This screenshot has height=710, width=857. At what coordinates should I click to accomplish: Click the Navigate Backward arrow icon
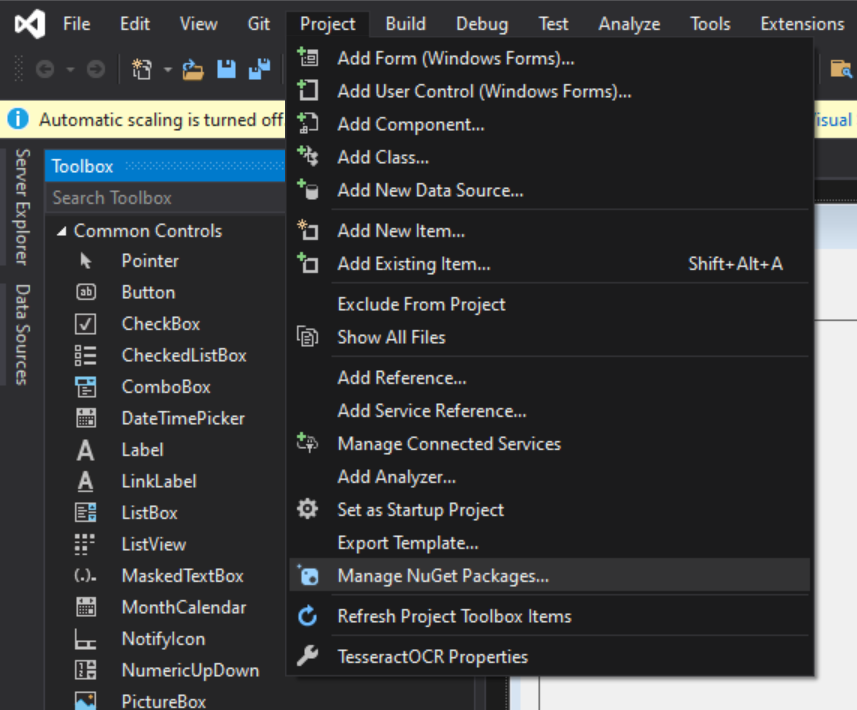click(x=45, y=69)
